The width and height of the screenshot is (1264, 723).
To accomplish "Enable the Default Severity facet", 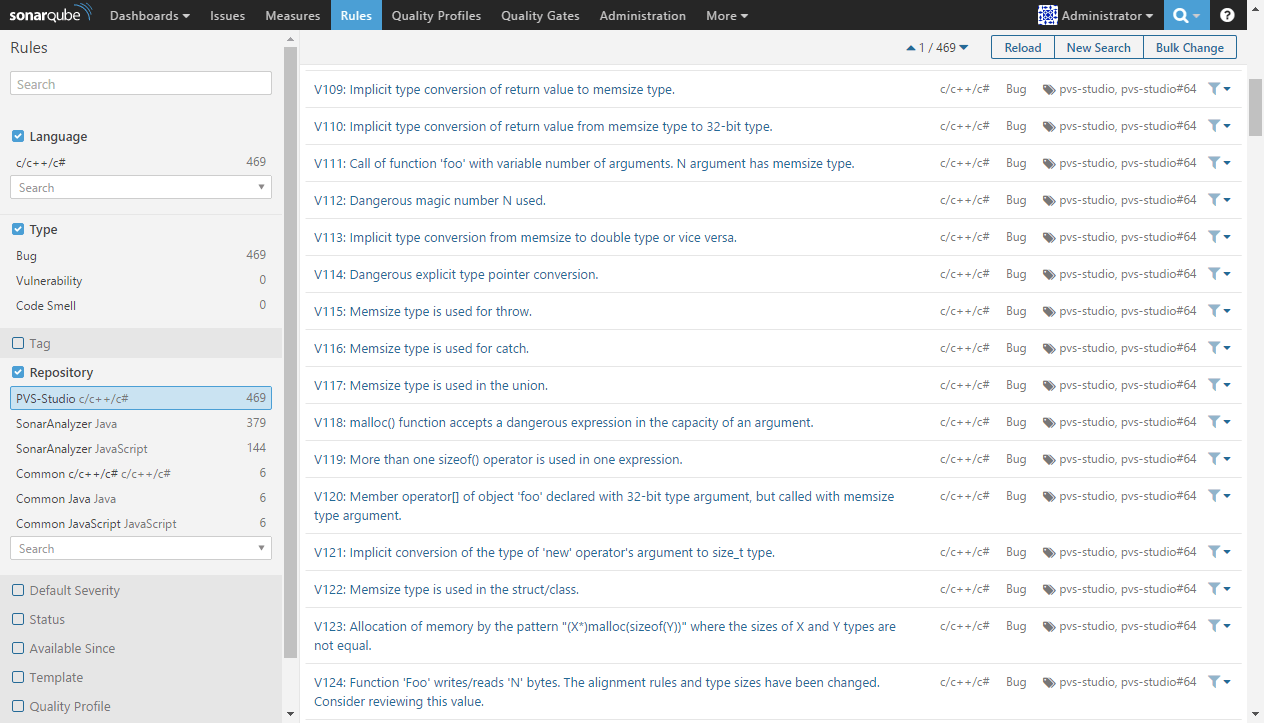I will 18,590.
